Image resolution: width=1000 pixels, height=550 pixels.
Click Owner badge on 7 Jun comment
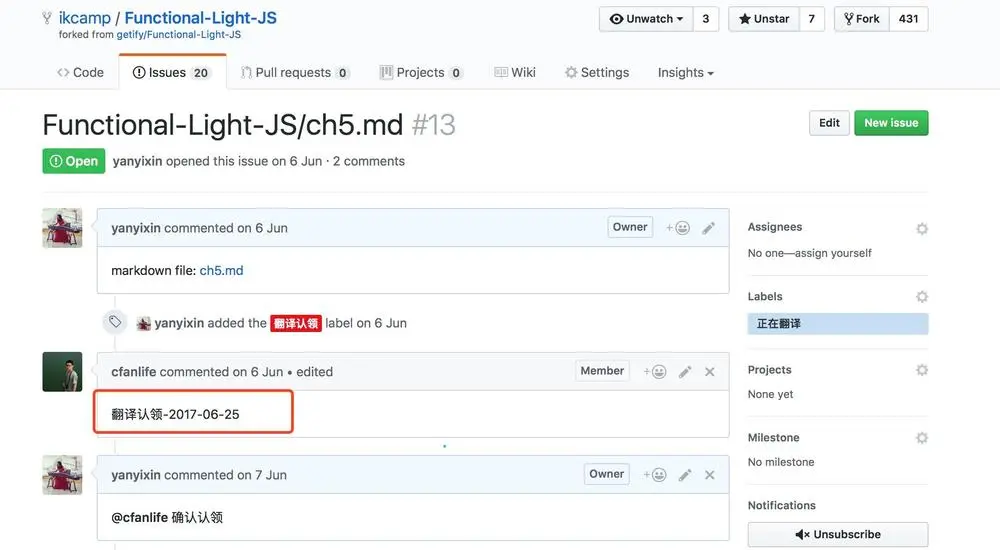click(607, 474)
